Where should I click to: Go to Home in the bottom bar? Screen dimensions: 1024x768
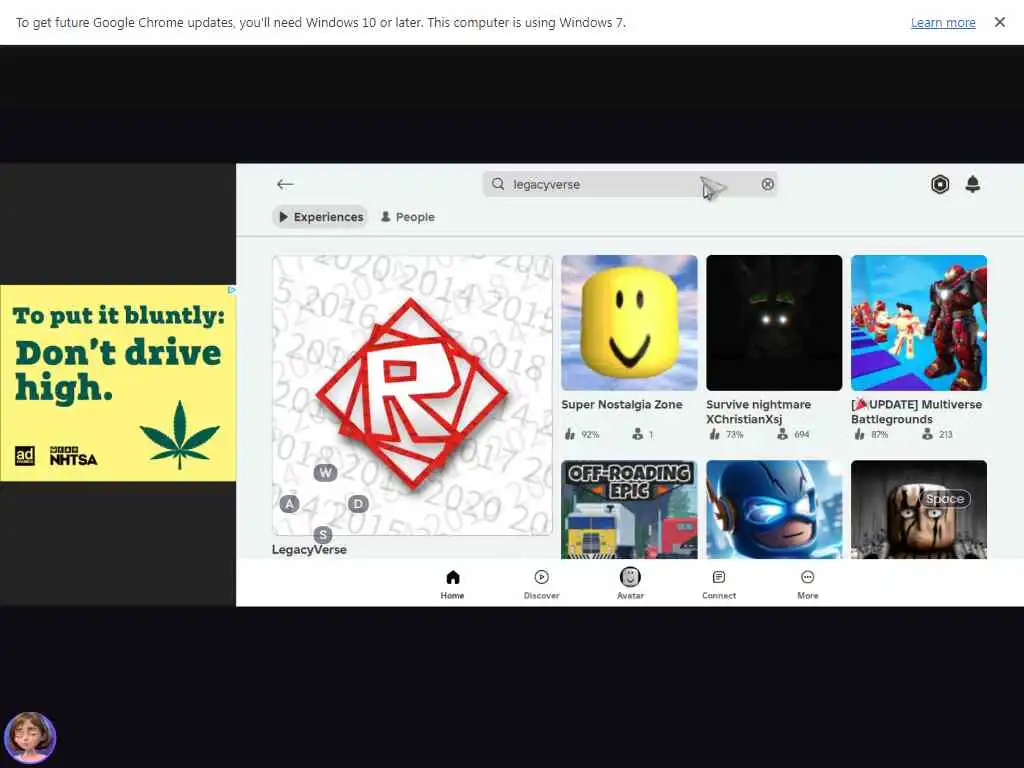tap(453, 584)
